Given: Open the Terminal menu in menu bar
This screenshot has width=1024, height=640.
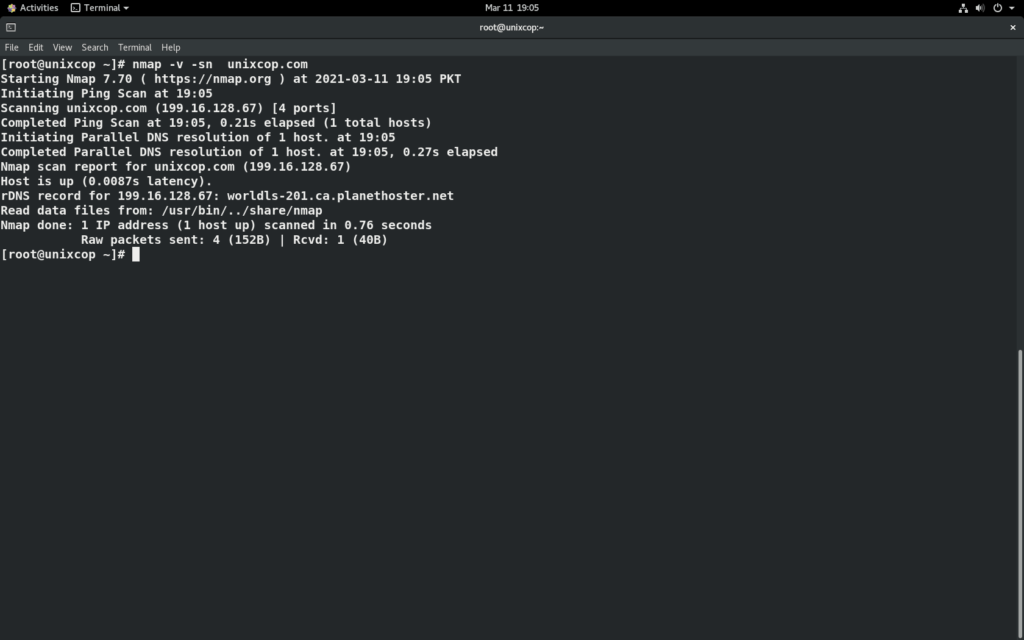Looking at the screenshot, I should (135, 48).
